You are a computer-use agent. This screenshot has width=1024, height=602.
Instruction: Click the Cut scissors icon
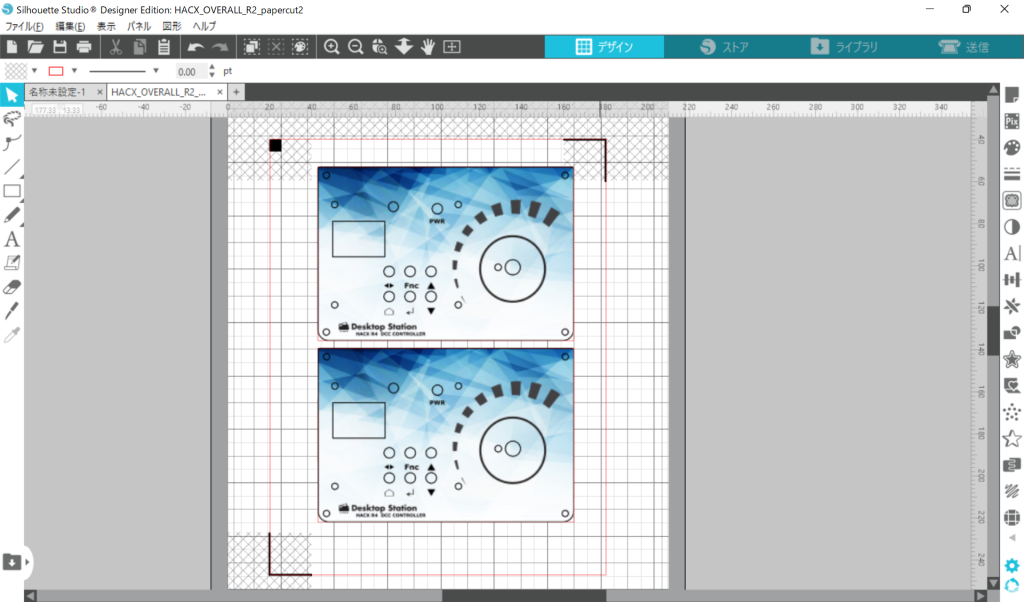[115, 47]
